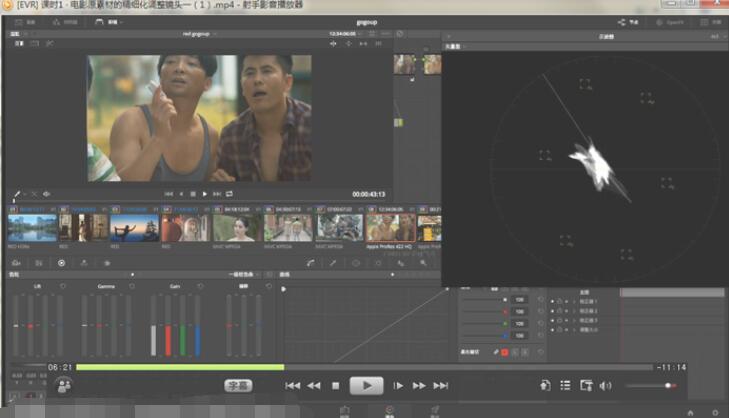Mute audio with the player's speaker icon
The width and height of the screenshot is (729, 418).
click(605, 385)
